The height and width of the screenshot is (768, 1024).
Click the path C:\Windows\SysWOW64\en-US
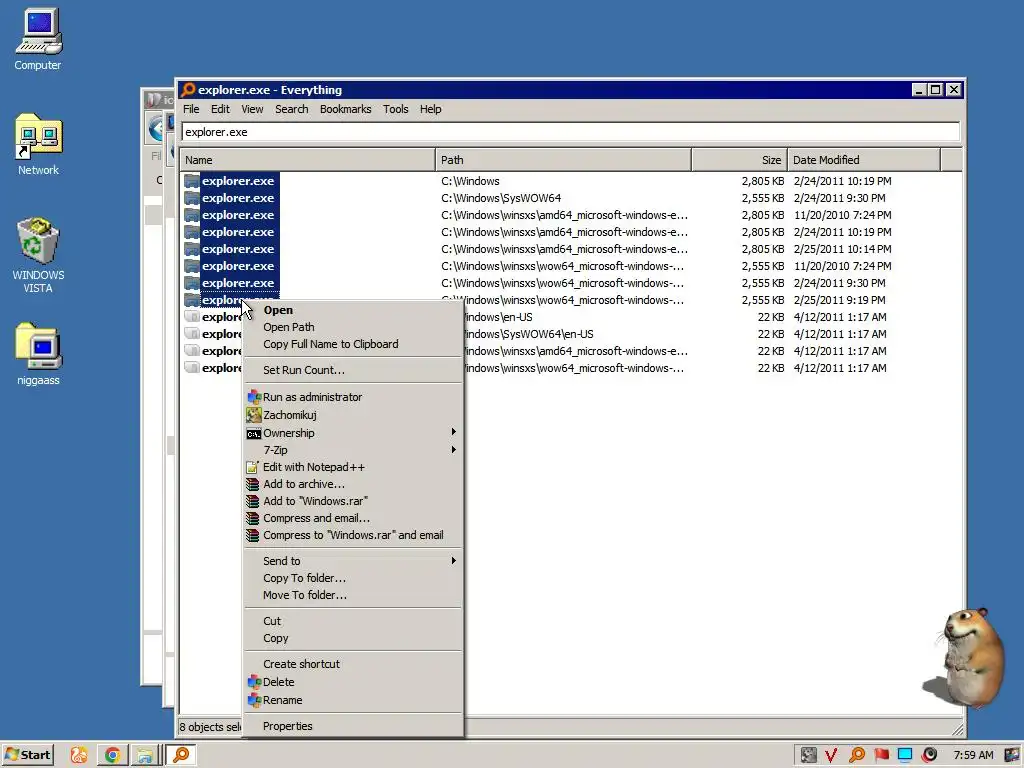click(528, 334)
